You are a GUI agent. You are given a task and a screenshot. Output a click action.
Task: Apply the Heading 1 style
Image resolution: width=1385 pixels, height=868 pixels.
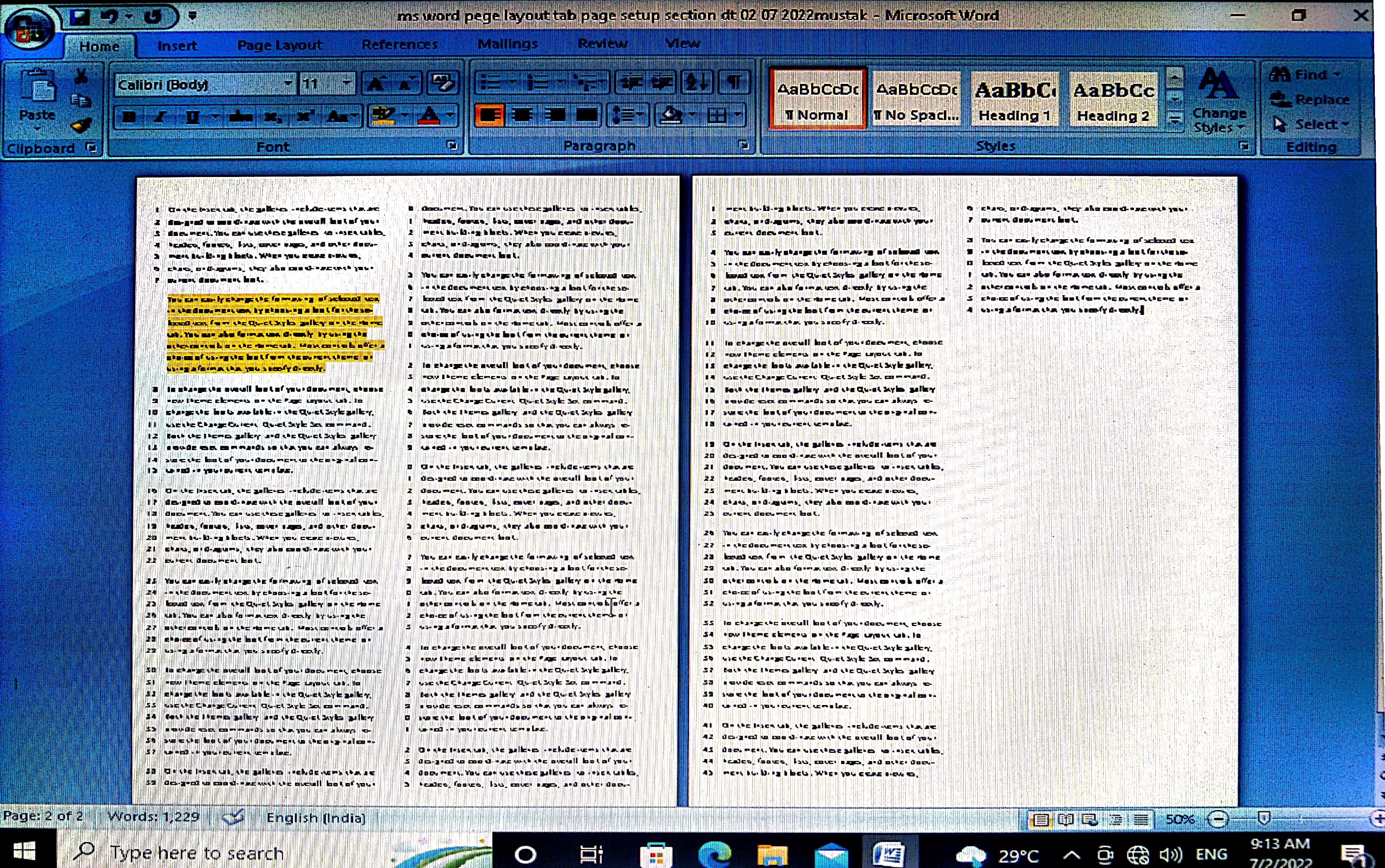pos(1015,100)
